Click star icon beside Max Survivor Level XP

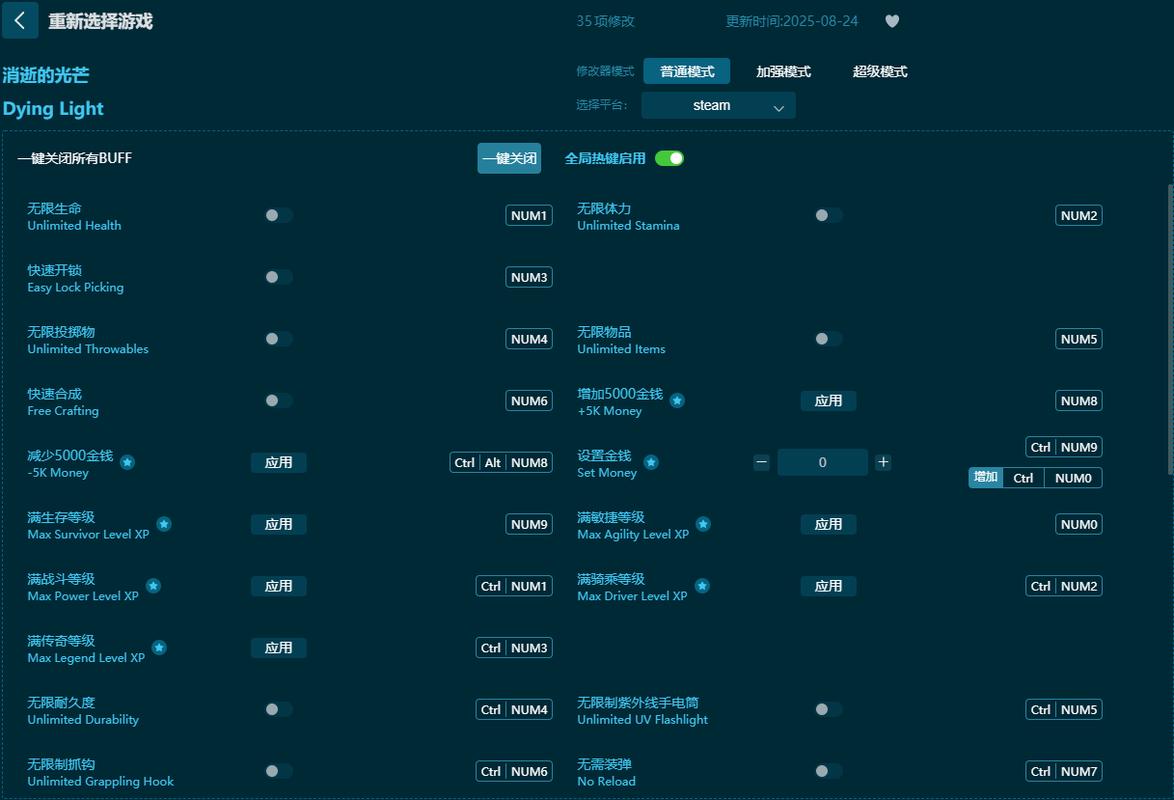[x=164, y=524]
